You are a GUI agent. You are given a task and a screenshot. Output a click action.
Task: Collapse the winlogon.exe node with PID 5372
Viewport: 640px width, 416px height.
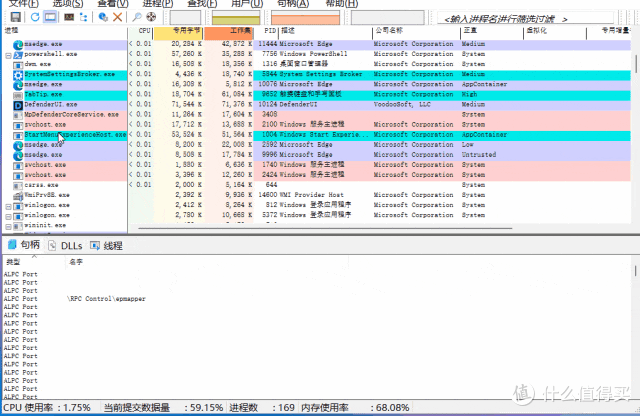[x=8, y=216]
